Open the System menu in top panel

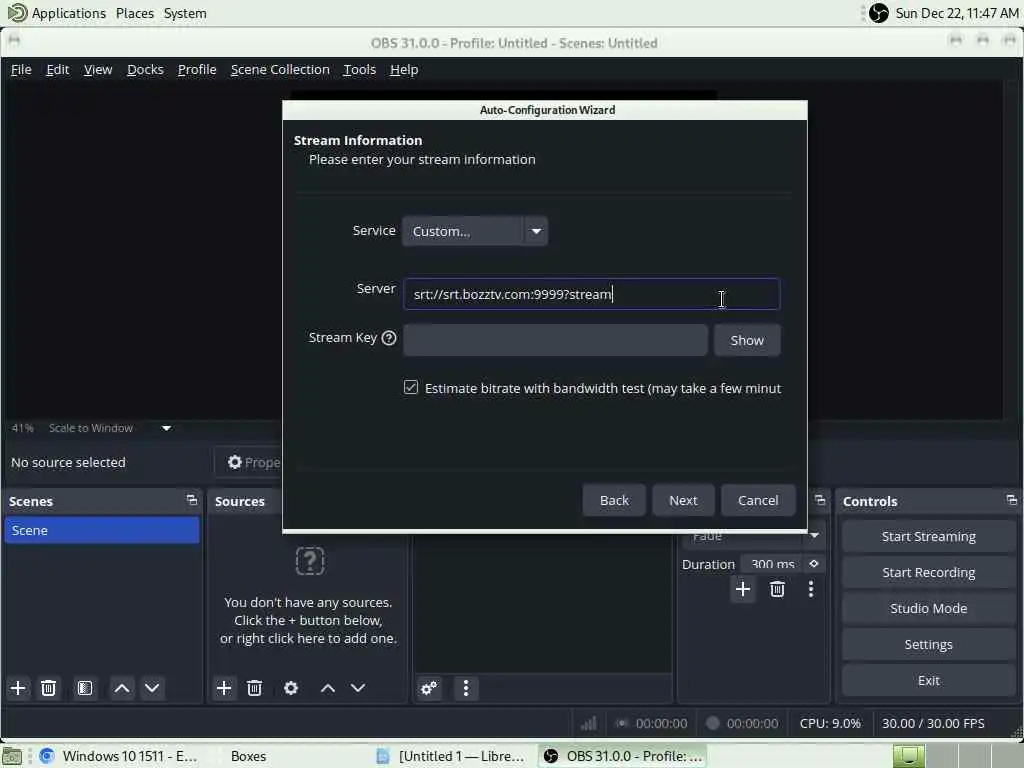185,13
